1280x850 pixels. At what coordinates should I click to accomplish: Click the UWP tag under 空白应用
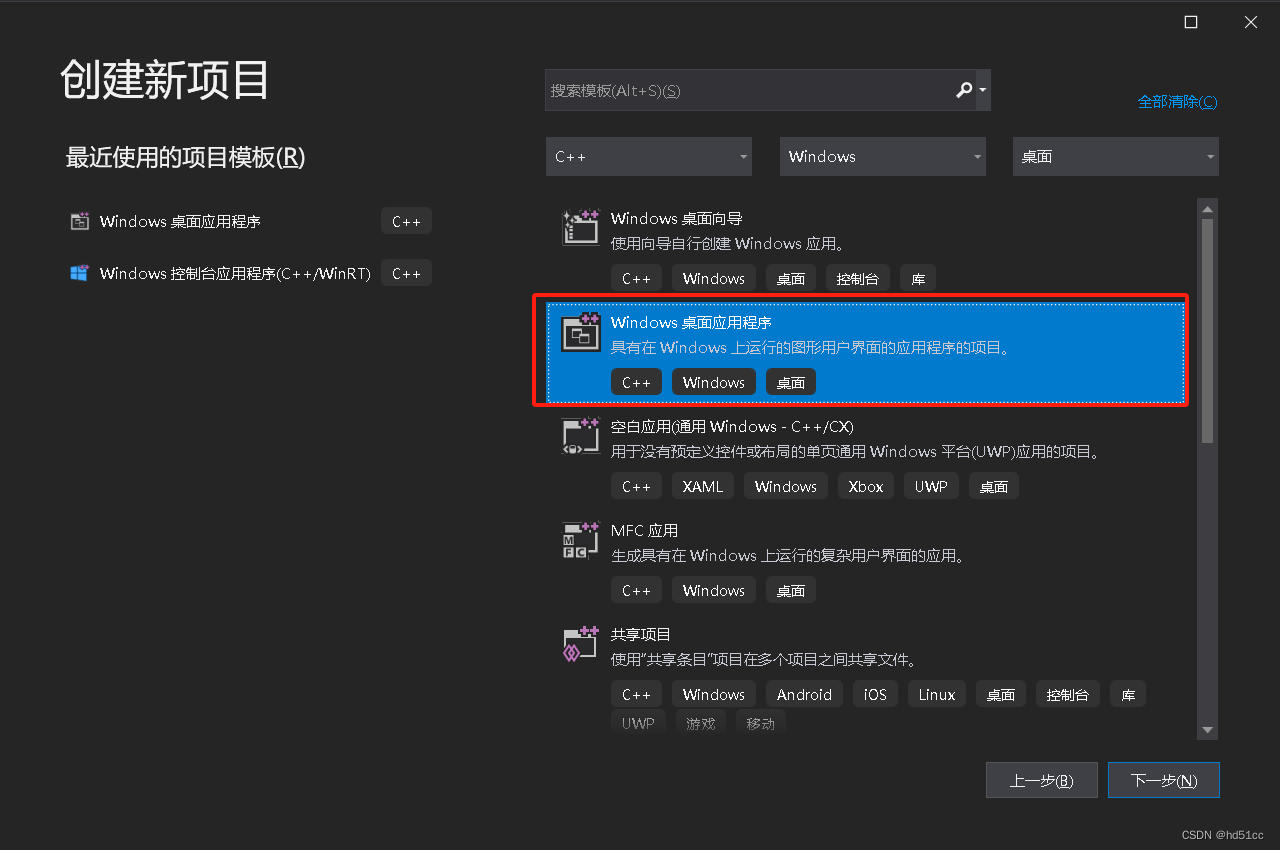[930, 486]
